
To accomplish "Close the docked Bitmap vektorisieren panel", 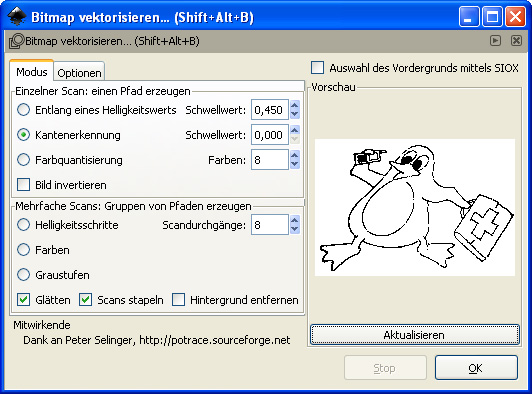I will 516,41.
